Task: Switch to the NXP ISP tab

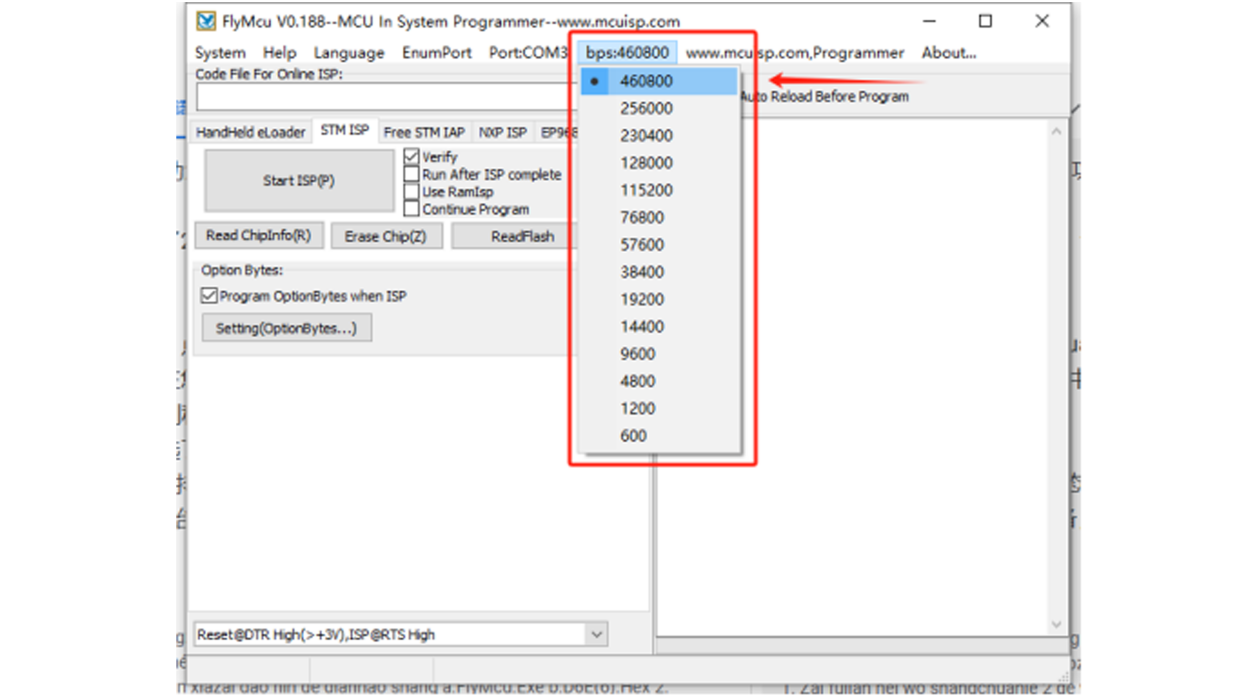Action: [x=502, y=132]
